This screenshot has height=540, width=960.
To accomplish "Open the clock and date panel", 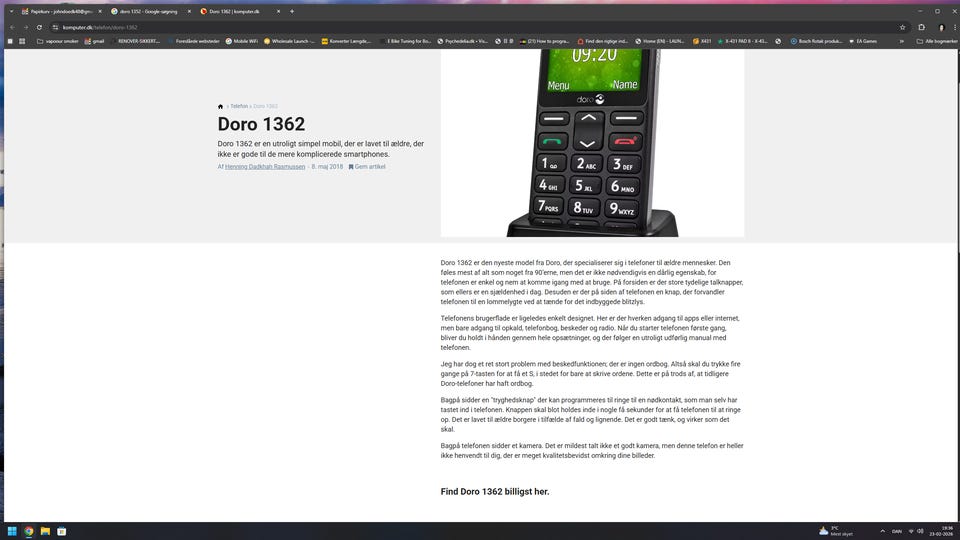I will [x=943, y=531].
